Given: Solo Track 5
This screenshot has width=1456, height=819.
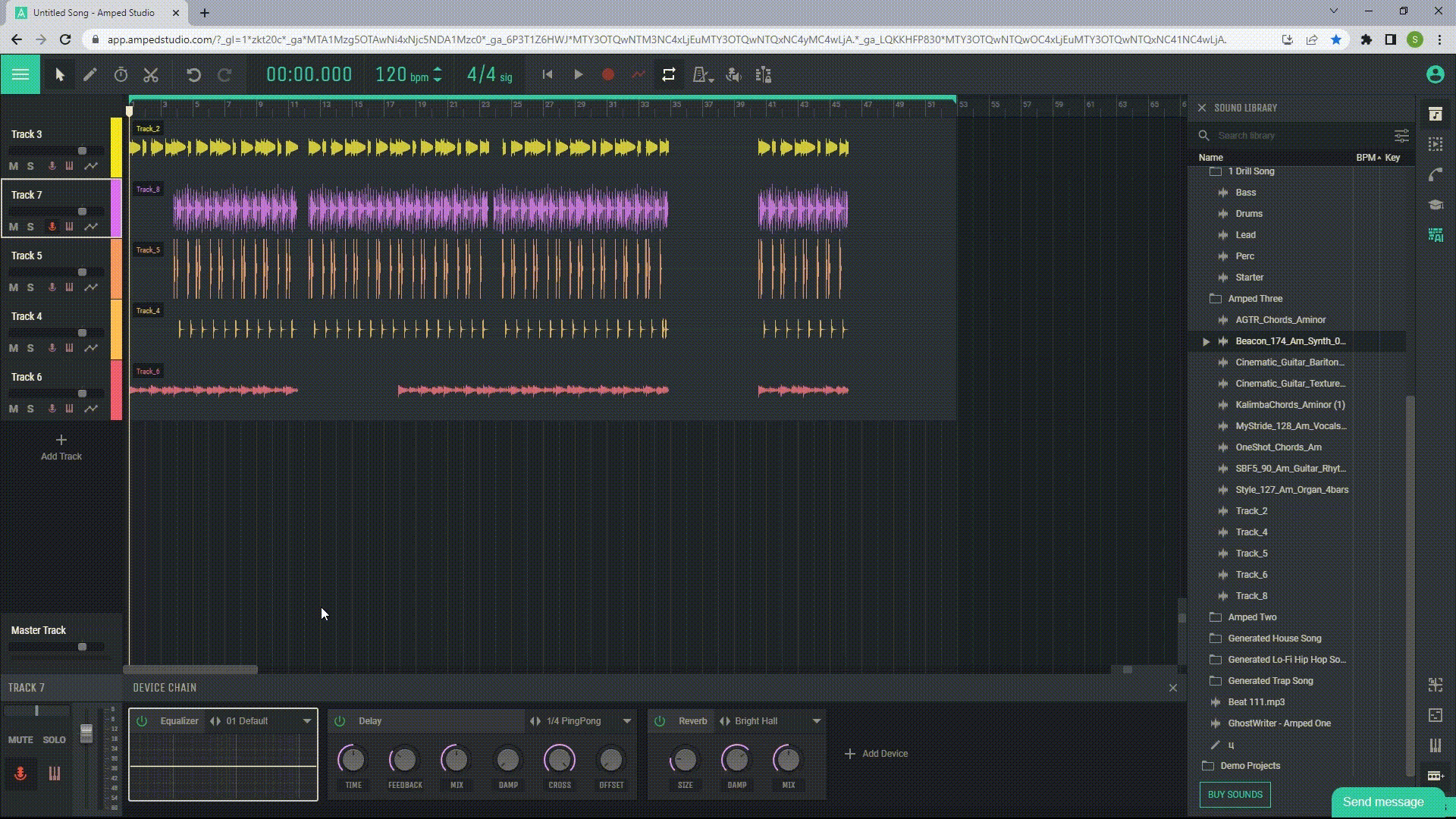Looking at the screenshot, I should click(x=30, y=287).
